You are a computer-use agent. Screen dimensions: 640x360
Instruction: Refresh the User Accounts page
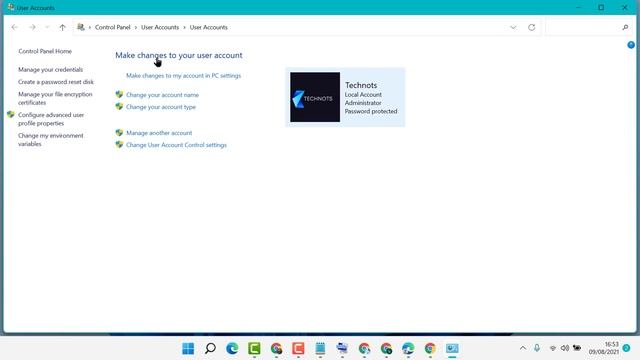tap(531, 27)
